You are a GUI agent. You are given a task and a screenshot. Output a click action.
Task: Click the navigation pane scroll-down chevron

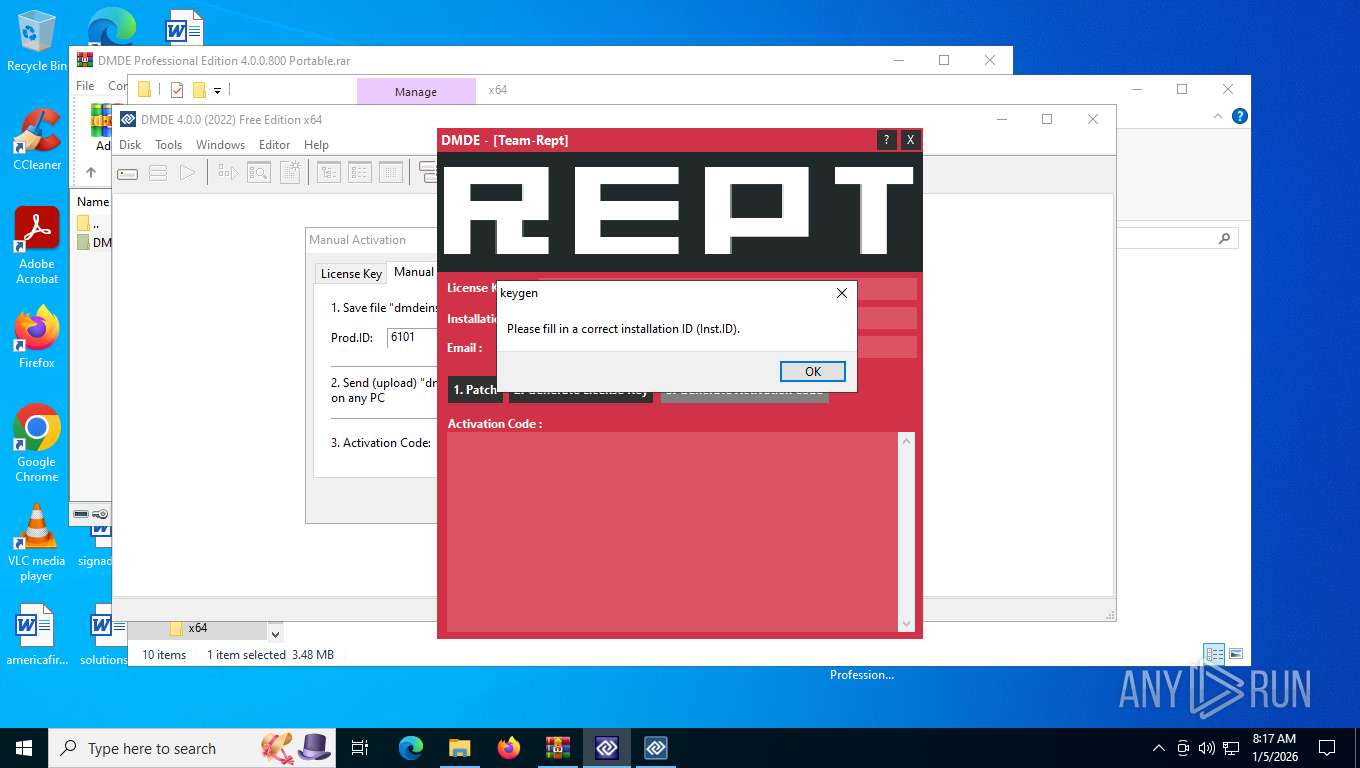(x=276, y=633)
